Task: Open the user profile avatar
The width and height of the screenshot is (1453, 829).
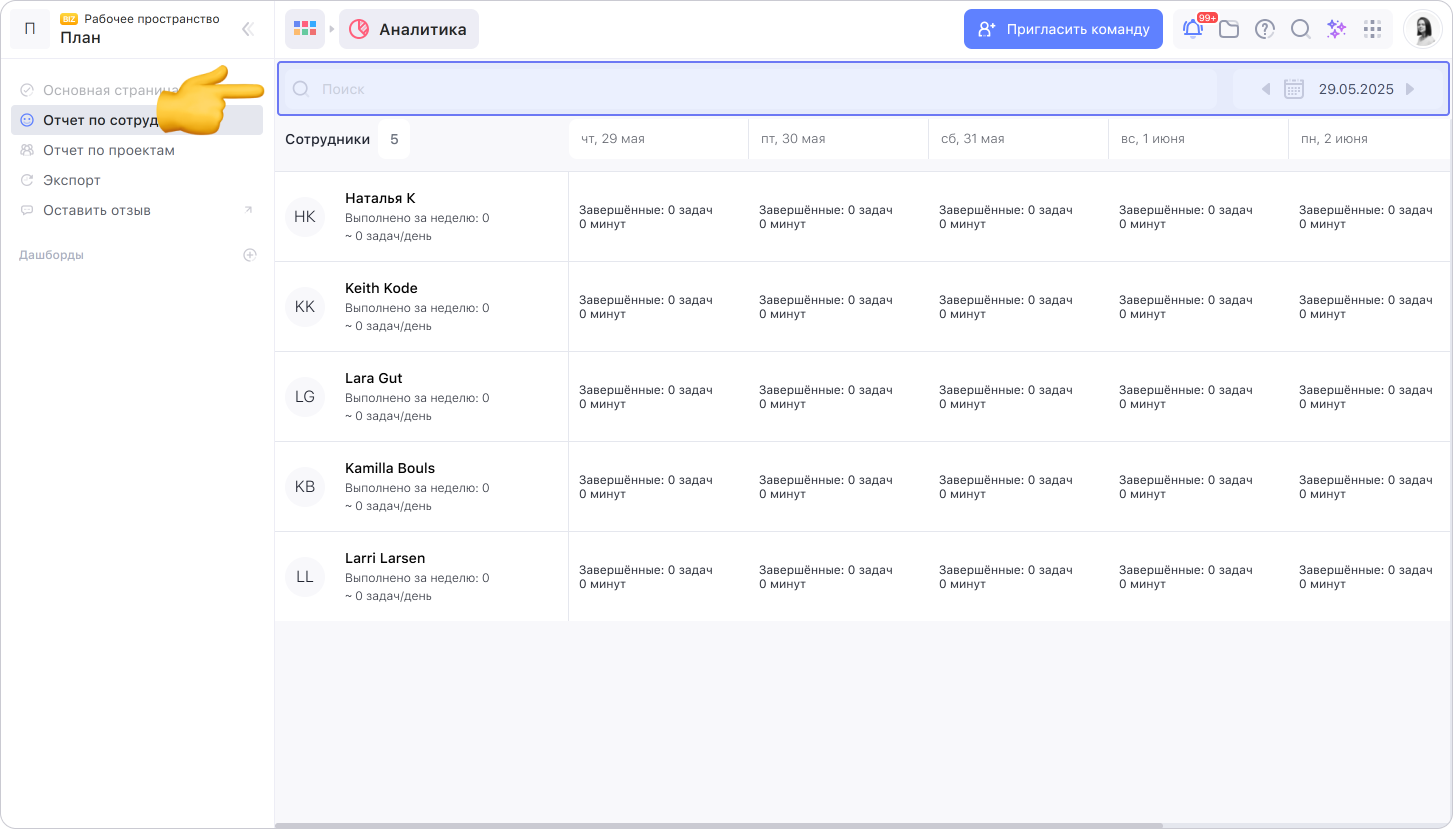Action: pyautogui.click(x=1422, y=29)
